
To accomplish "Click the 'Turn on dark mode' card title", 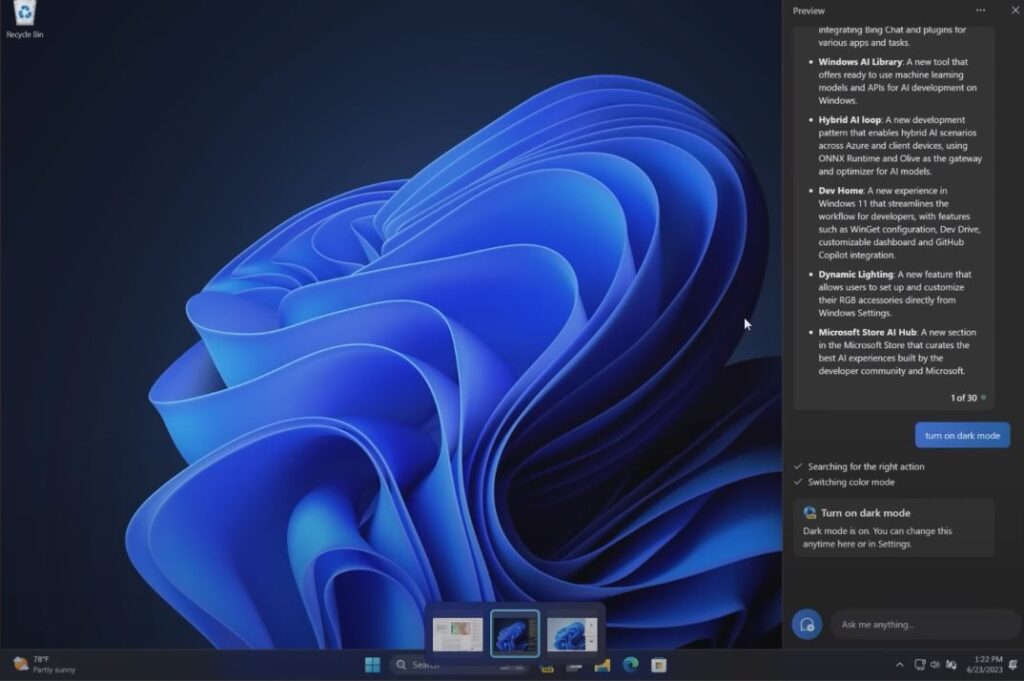I will click(865, 513).
